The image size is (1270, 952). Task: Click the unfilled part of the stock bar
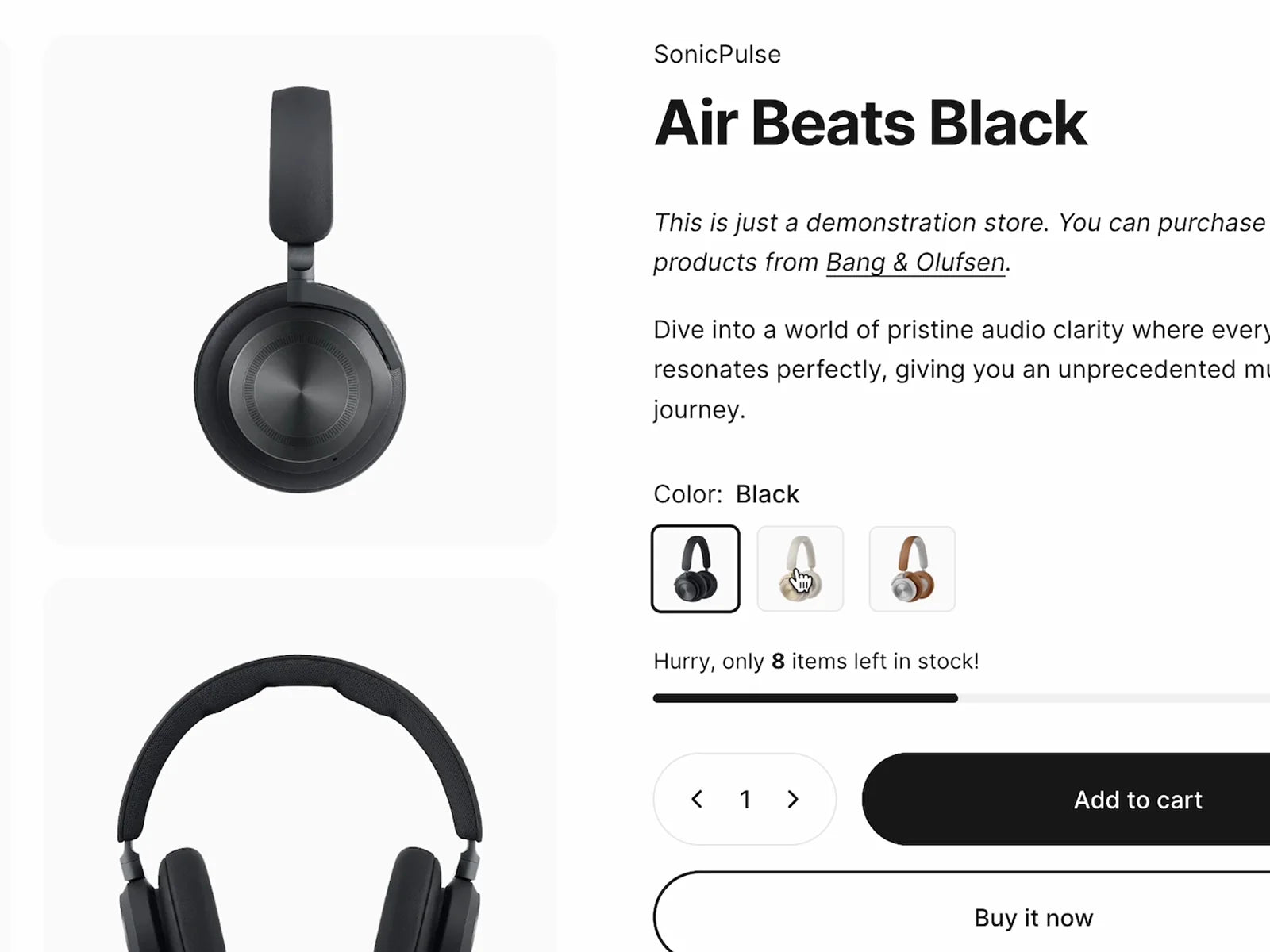[1114, 698]
